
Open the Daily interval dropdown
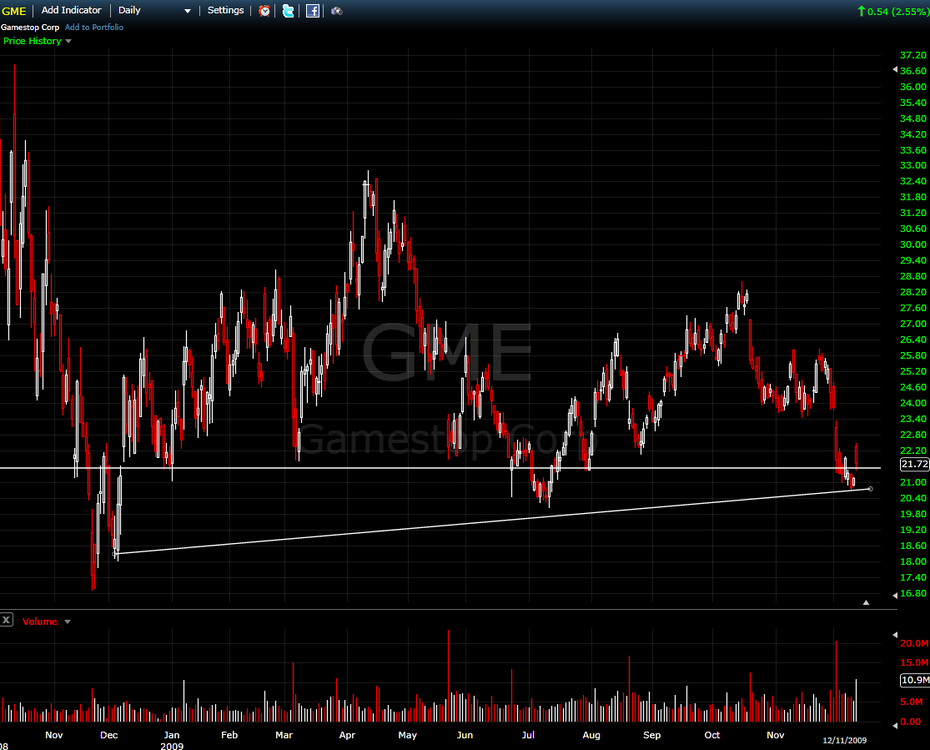point(154,10)
